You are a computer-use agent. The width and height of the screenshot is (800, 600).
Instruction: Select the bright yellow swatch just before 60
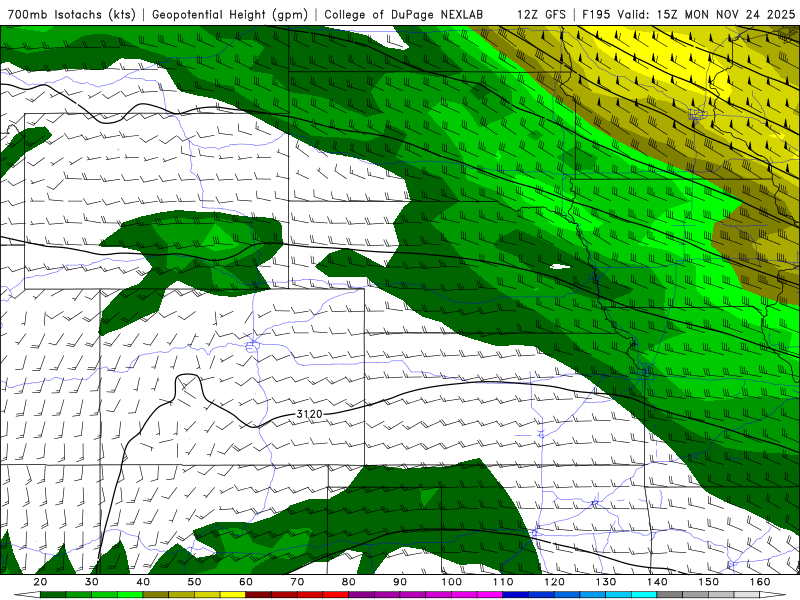point(233,594)
